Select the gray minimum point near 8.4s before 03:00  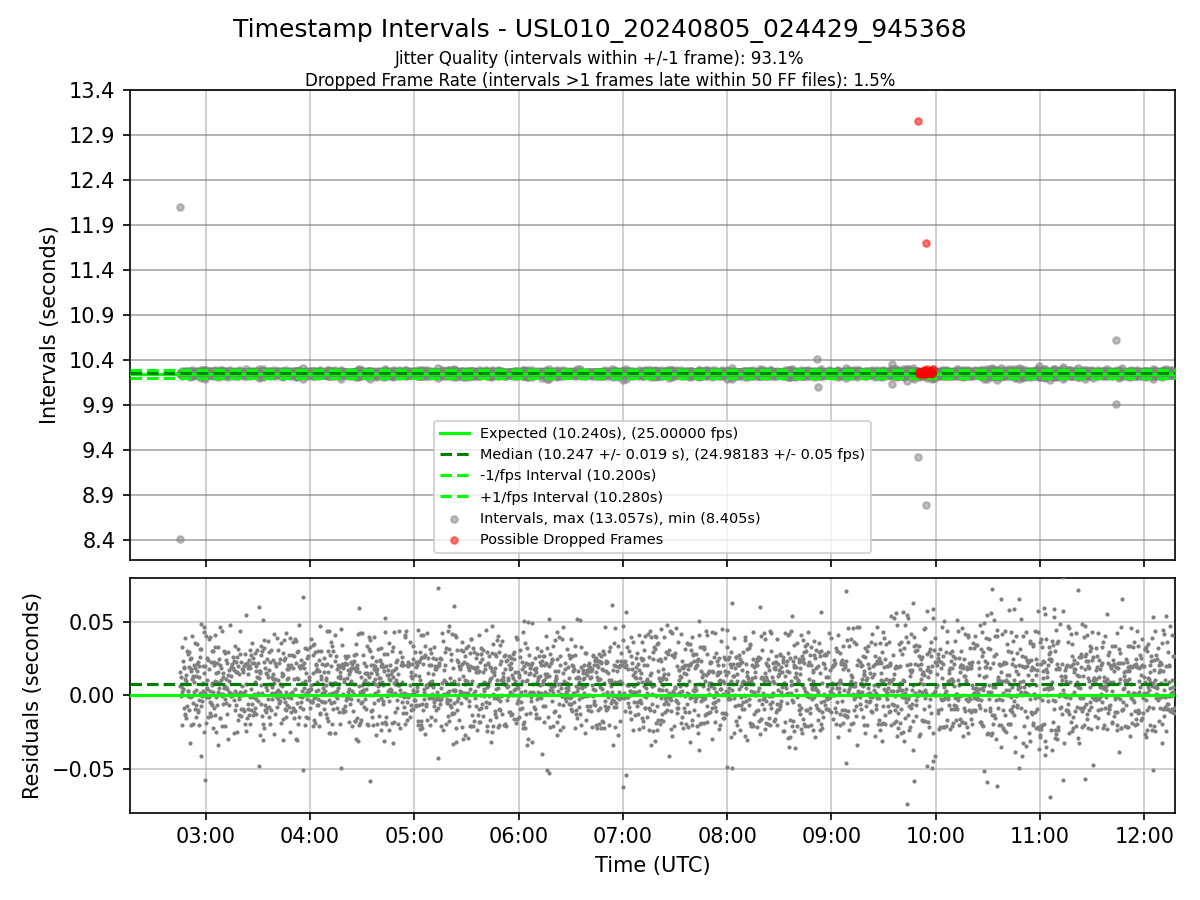tap(180, 539)
